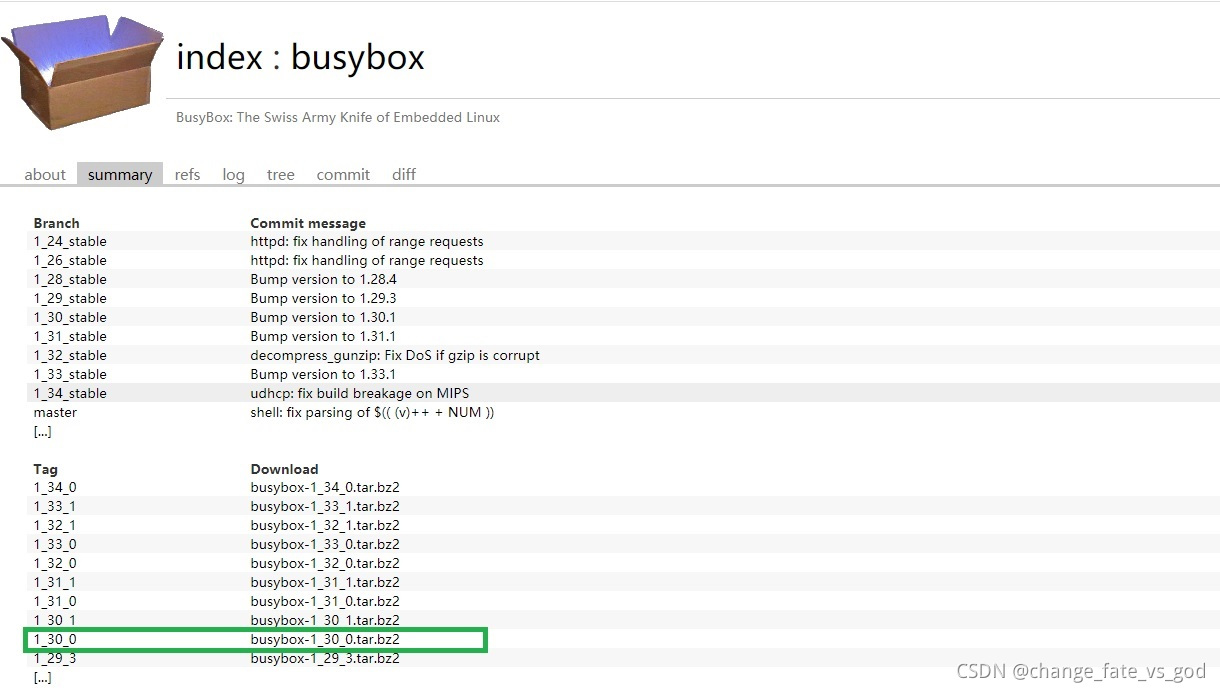Download busybox-1_32_1.tar.bz2
Viewport: 1220px width, 692px height.
click(x=325, y=525)
